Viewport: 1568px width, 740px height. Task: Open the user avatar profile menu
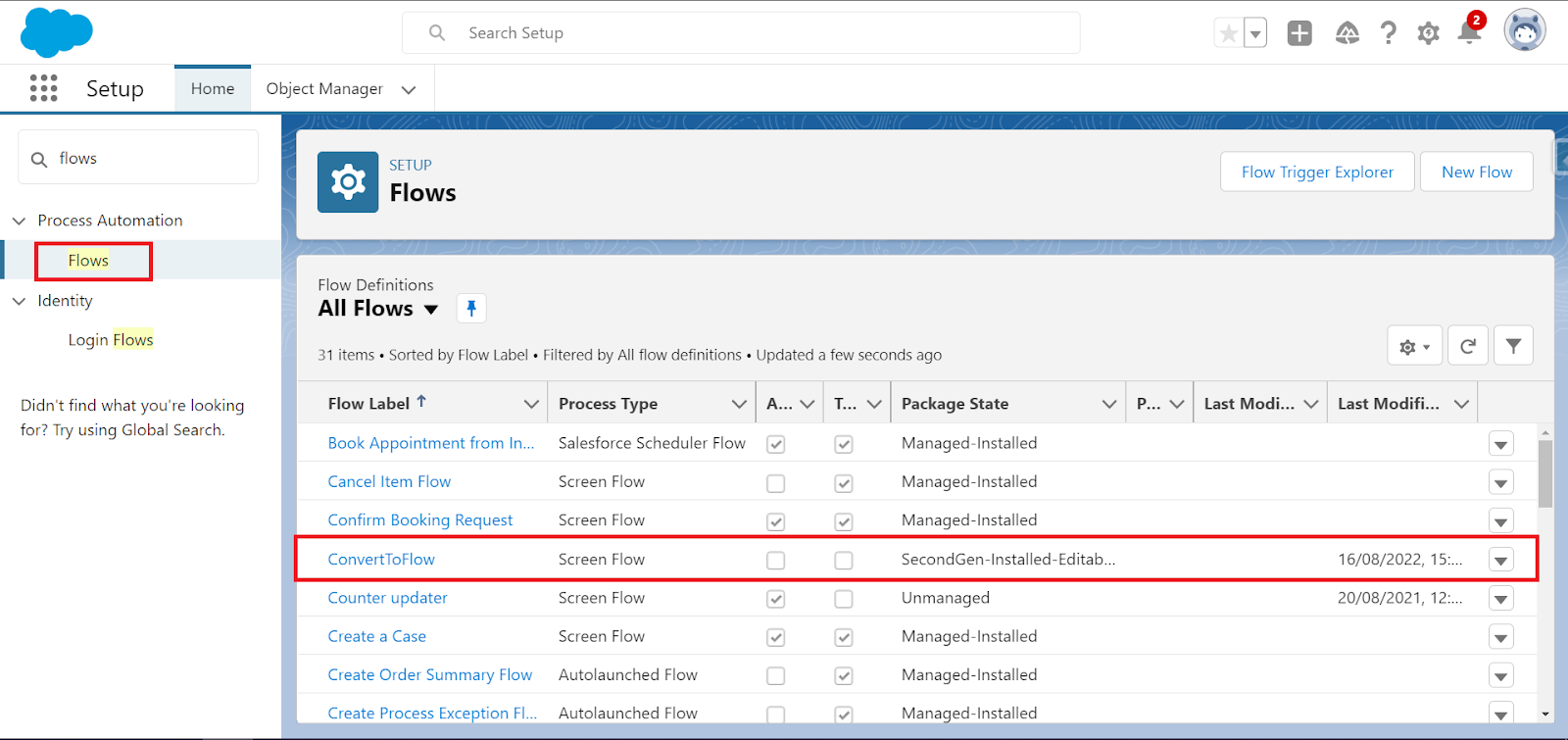[x=1525, y=31]
